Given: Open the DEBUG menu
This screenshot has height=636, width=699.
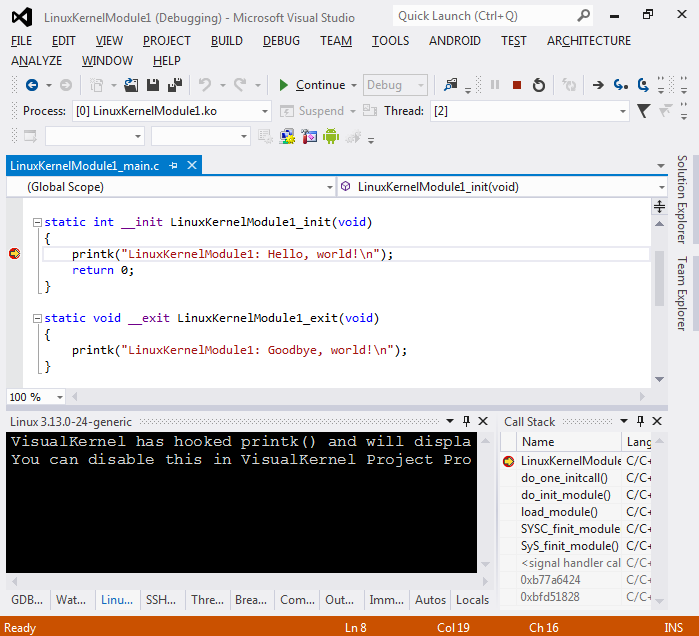Looking at the screenshot, I should click(x=281, y=41).
